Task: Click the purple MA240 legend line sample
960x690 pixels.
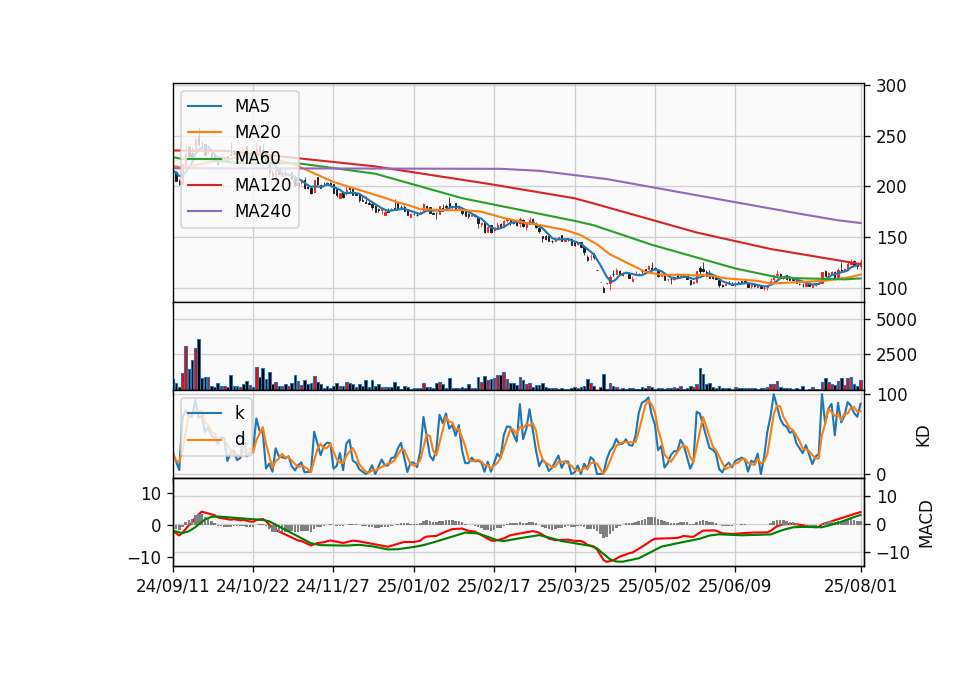Action: tap(204, 211)
